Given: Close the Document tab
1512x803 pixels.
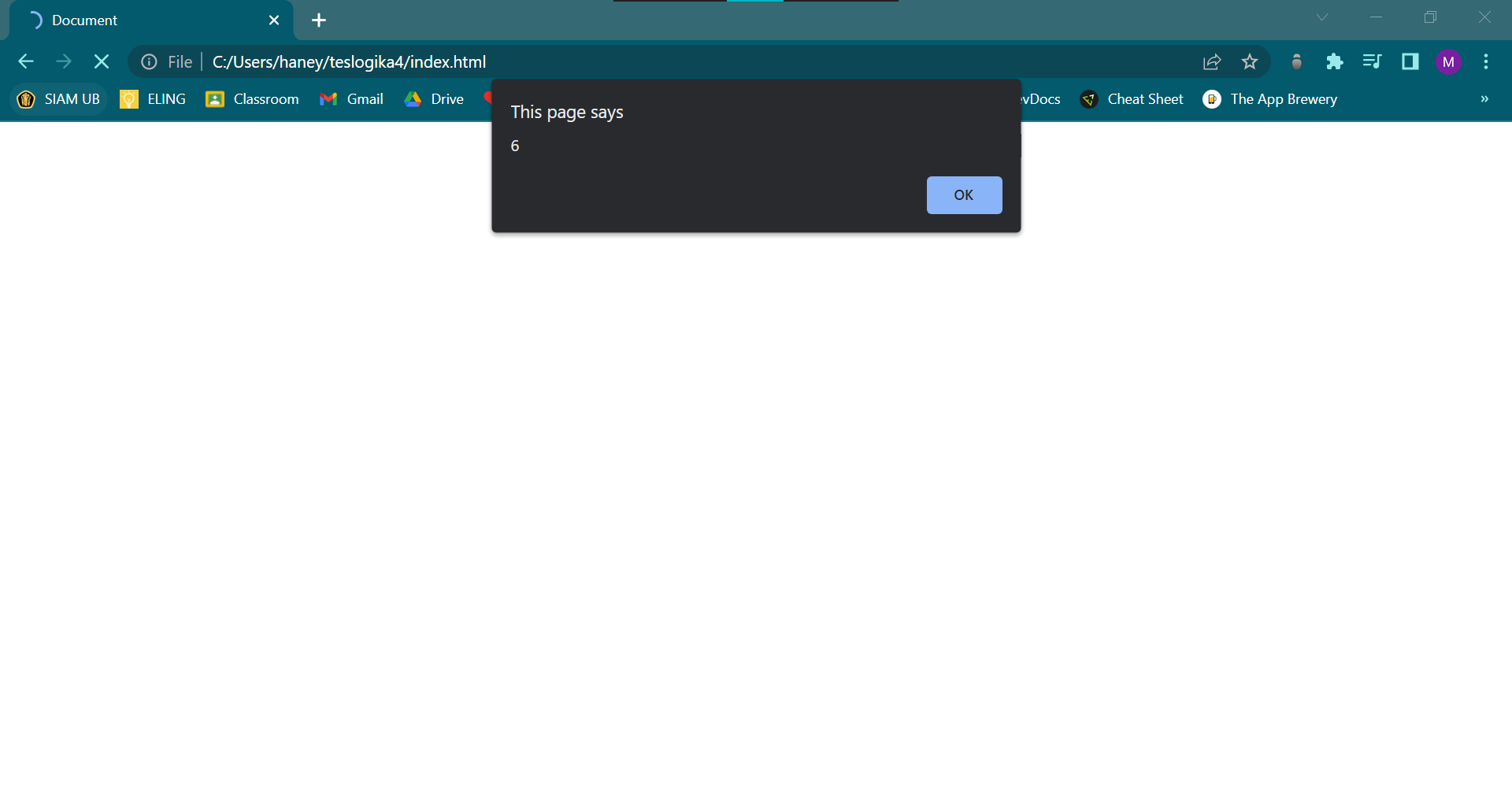Looking at the screenshot, I should coord(274,20).
